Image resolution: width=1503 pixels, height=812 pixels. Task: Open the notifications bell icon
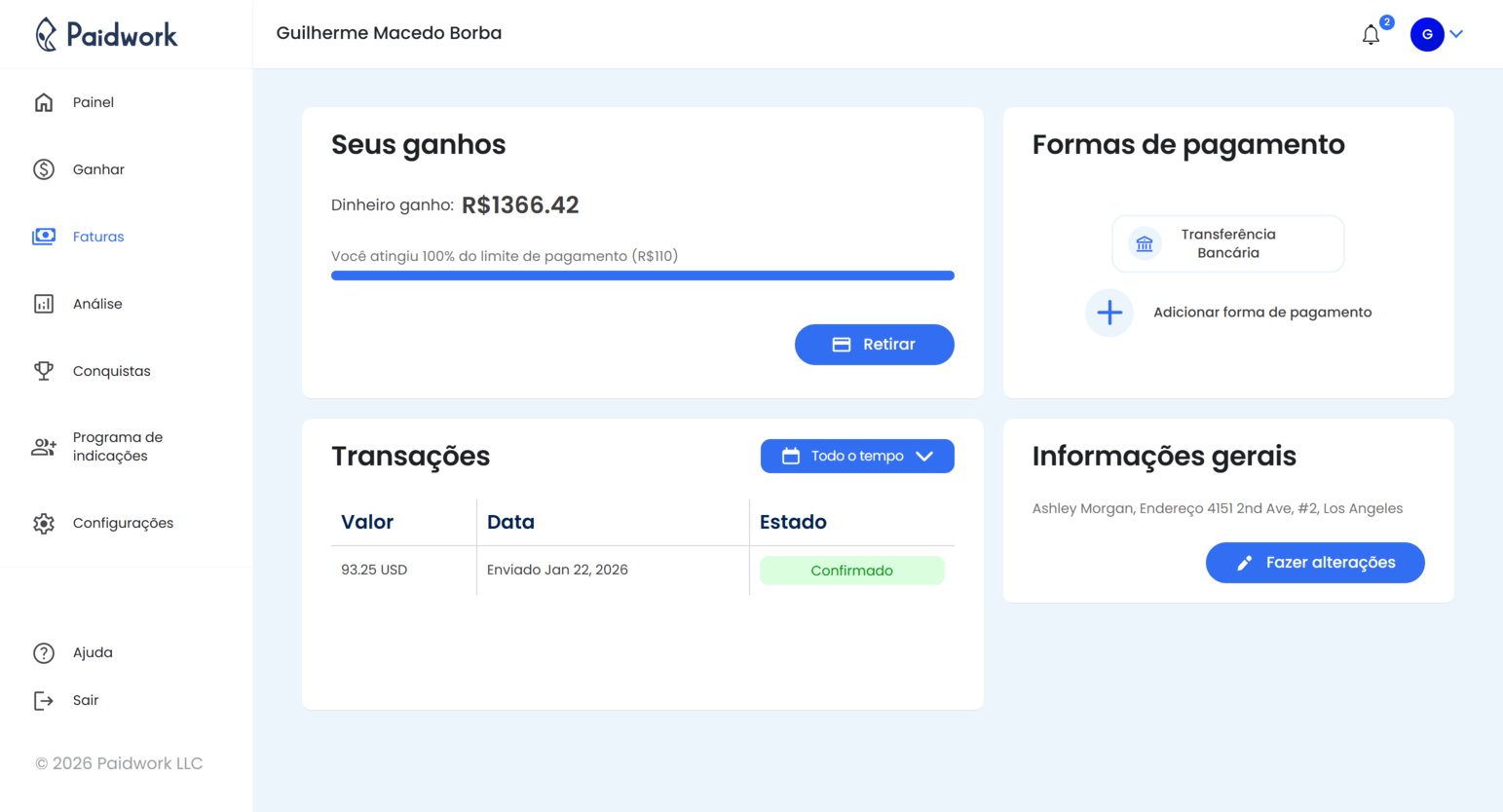(x=1371, y=34)
